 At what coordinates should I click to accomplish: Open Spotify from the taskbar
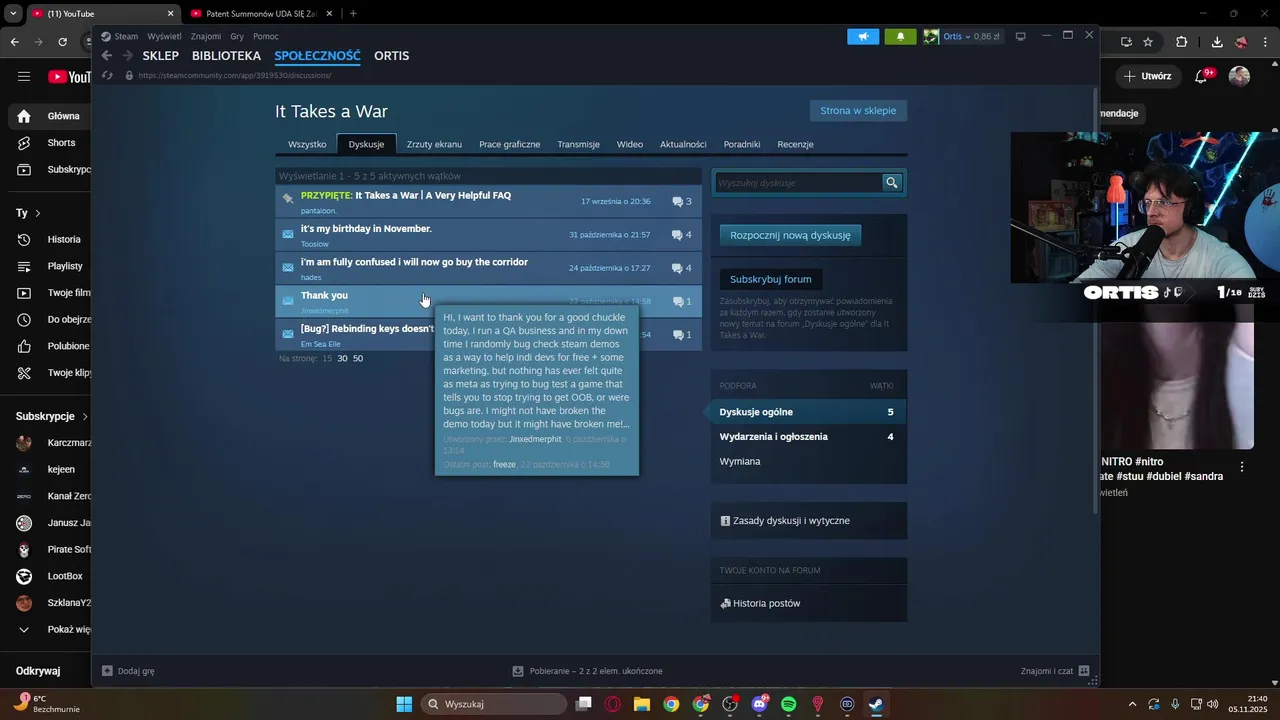pos(788,704)
